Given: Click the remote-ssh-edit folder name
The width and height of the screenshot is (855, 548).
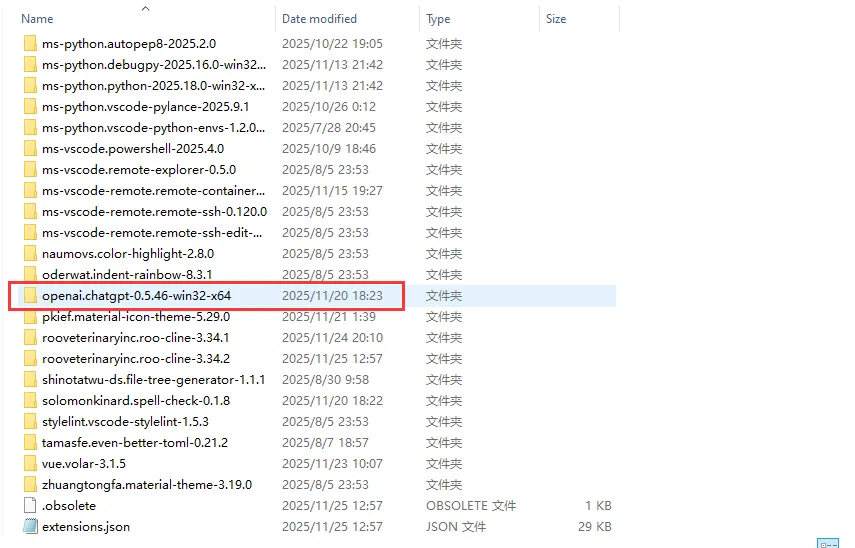Looking at the screenshot, I should (x=152, y=232).
